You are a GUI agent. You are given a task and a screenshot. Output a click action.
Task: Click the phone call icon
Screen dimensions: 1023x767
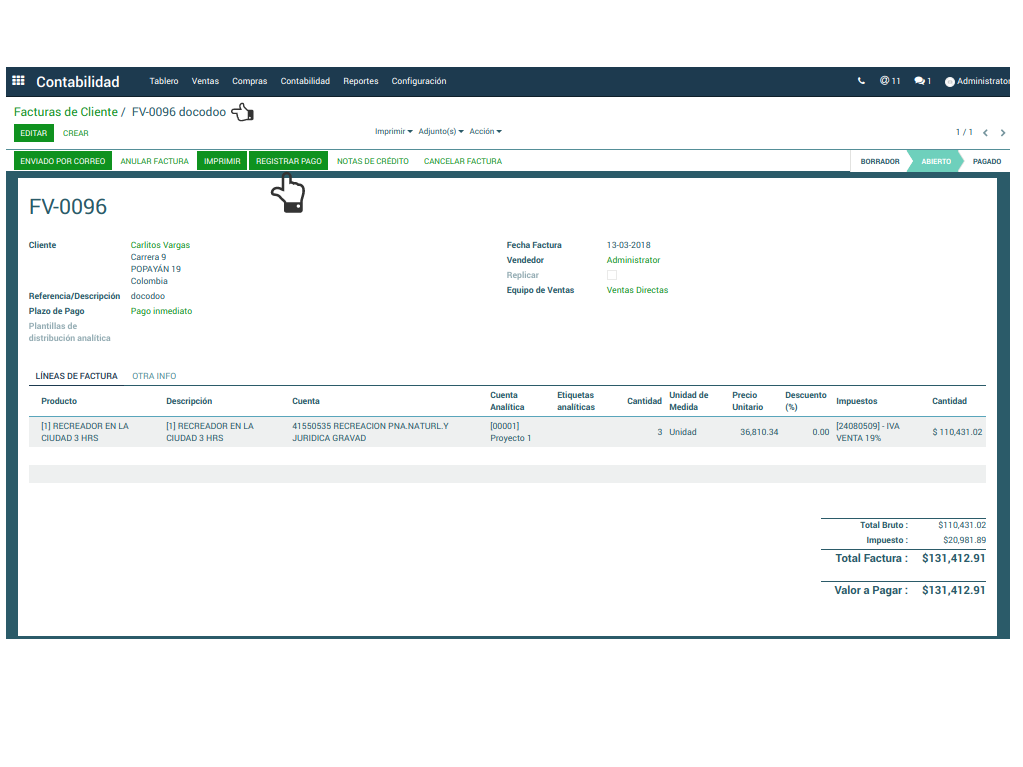click(861, 82)
